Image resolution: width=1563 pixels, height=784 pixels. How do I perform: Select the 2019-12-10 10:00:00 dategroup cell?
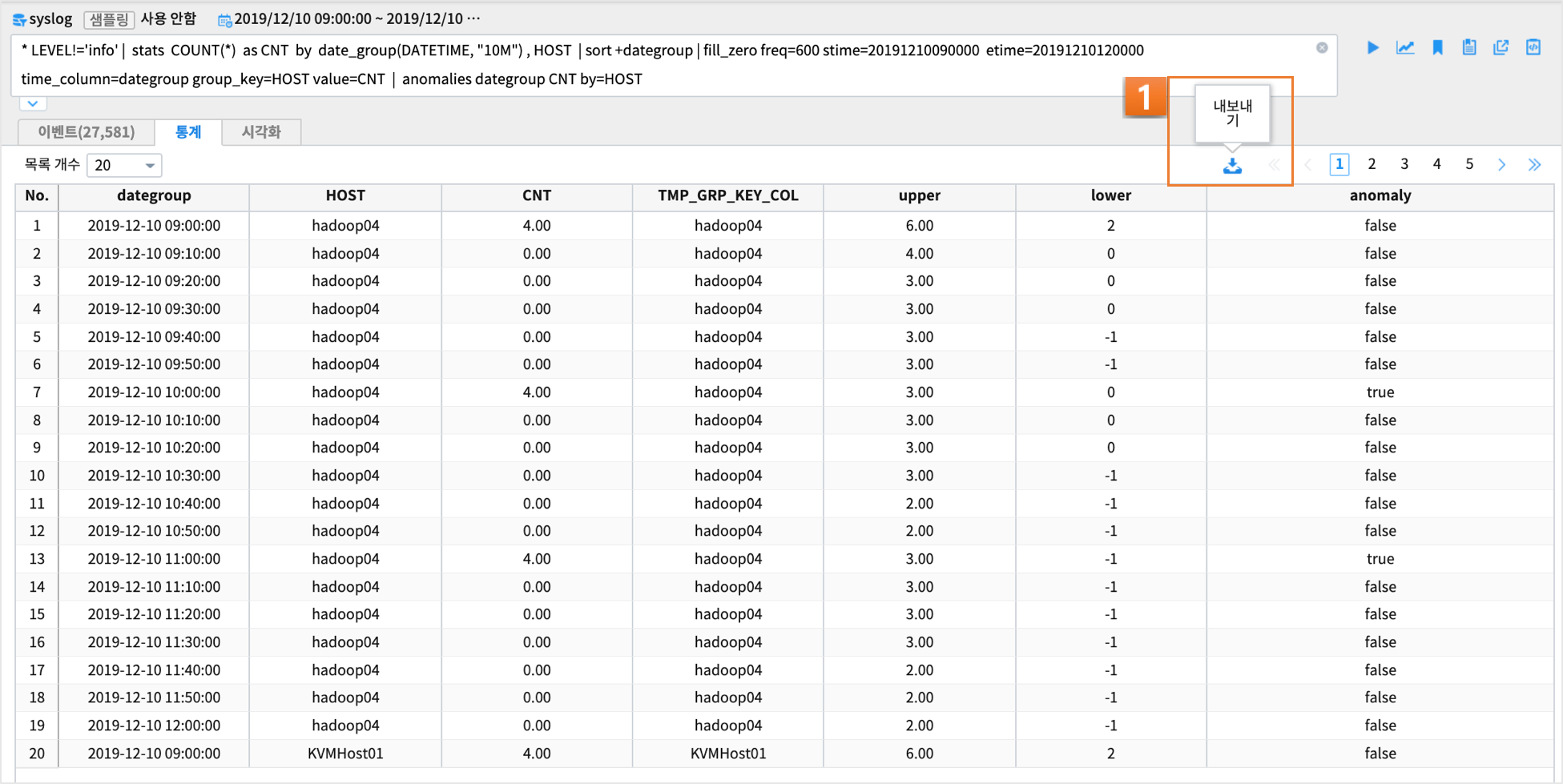(154, 392)
